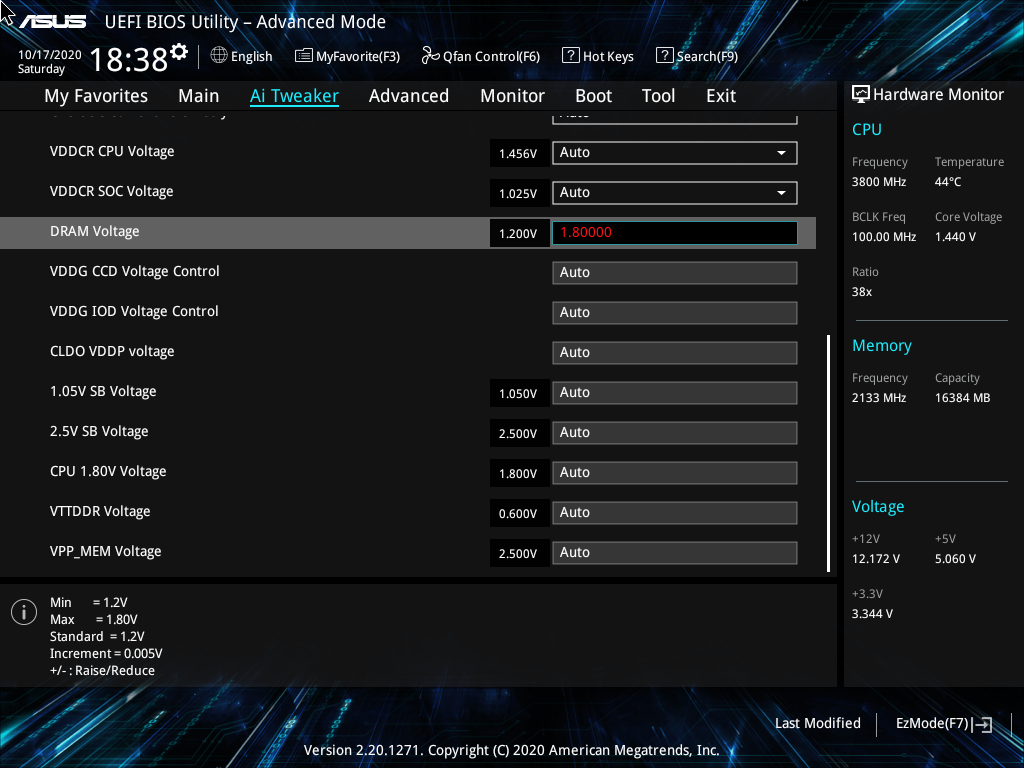The width and height of the screenshot is (1024, 768).
Task: Click the Hot Keys label
Action: pos(608,56)
